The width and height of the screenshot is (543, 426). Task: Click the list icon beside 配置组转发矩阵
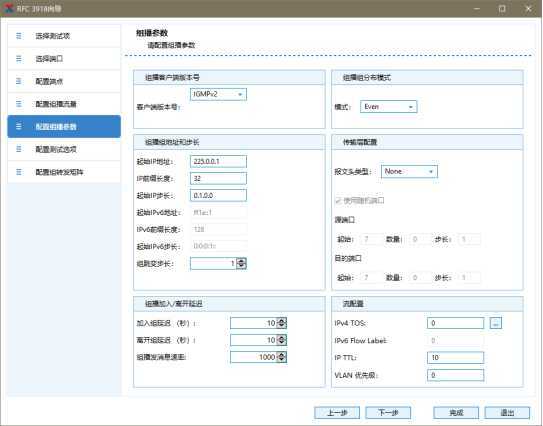(19, 172)
